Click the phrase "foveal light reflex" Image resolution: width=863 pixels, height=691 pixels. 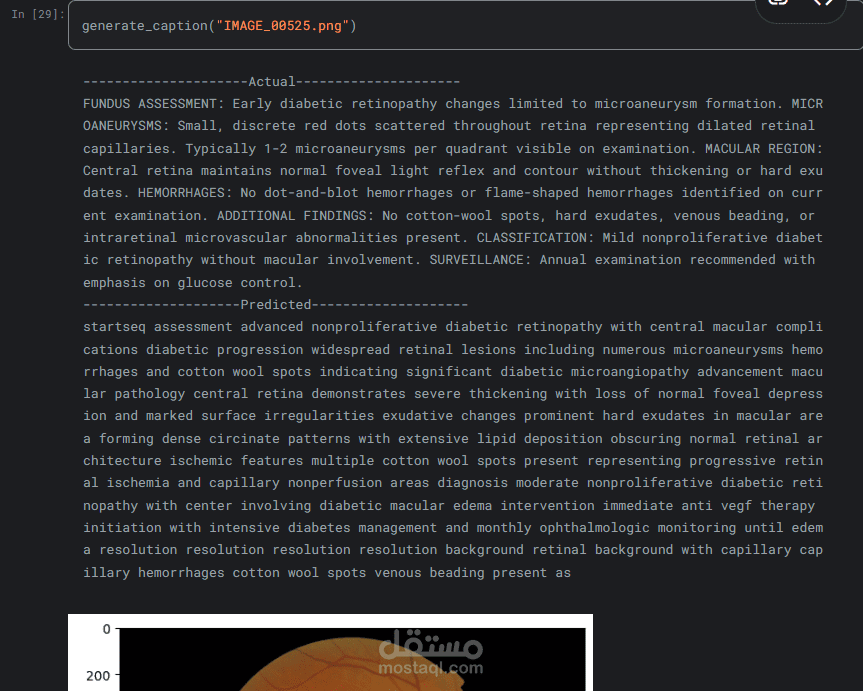pyautogui.click(x=409, y=171)
